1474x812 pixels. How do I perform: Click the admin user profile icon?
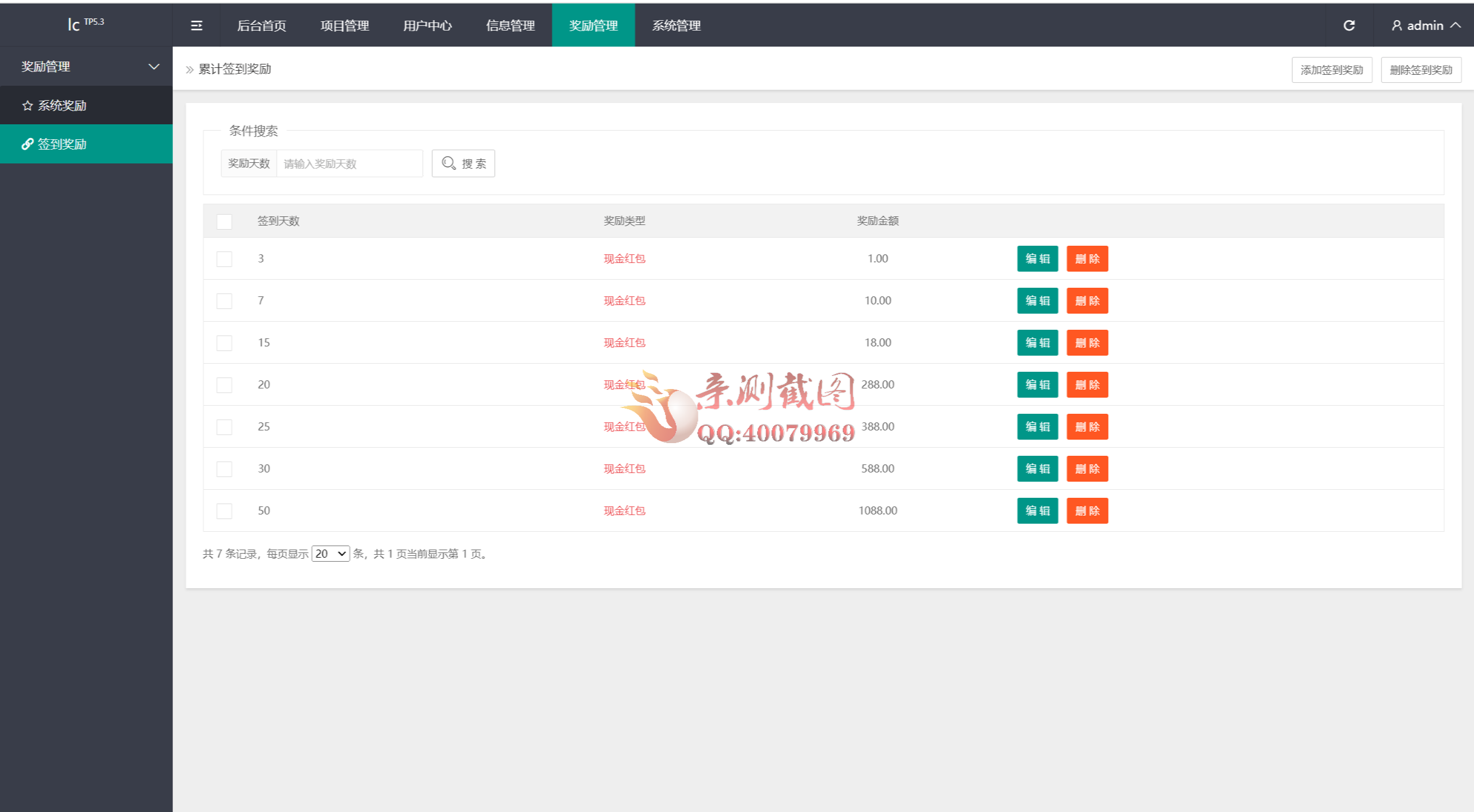pos(1396,25)
